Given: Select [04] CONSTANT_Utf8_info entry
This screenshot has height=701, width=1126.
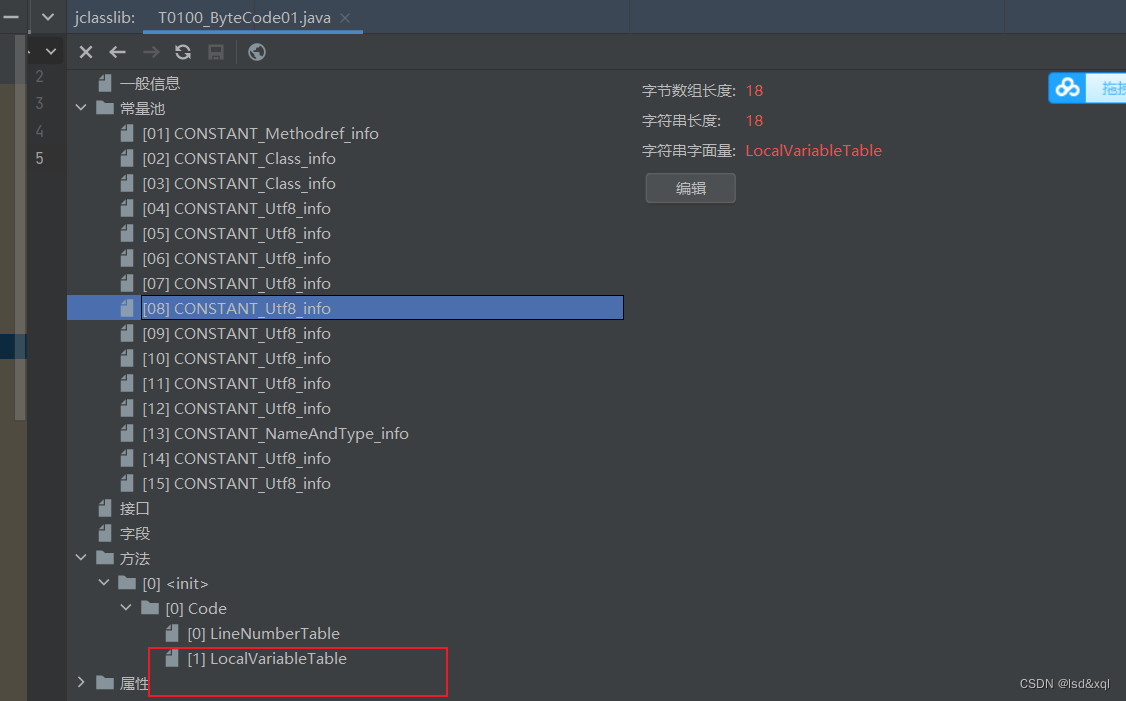Looking at the screenshot, I should tap(236, 209).
